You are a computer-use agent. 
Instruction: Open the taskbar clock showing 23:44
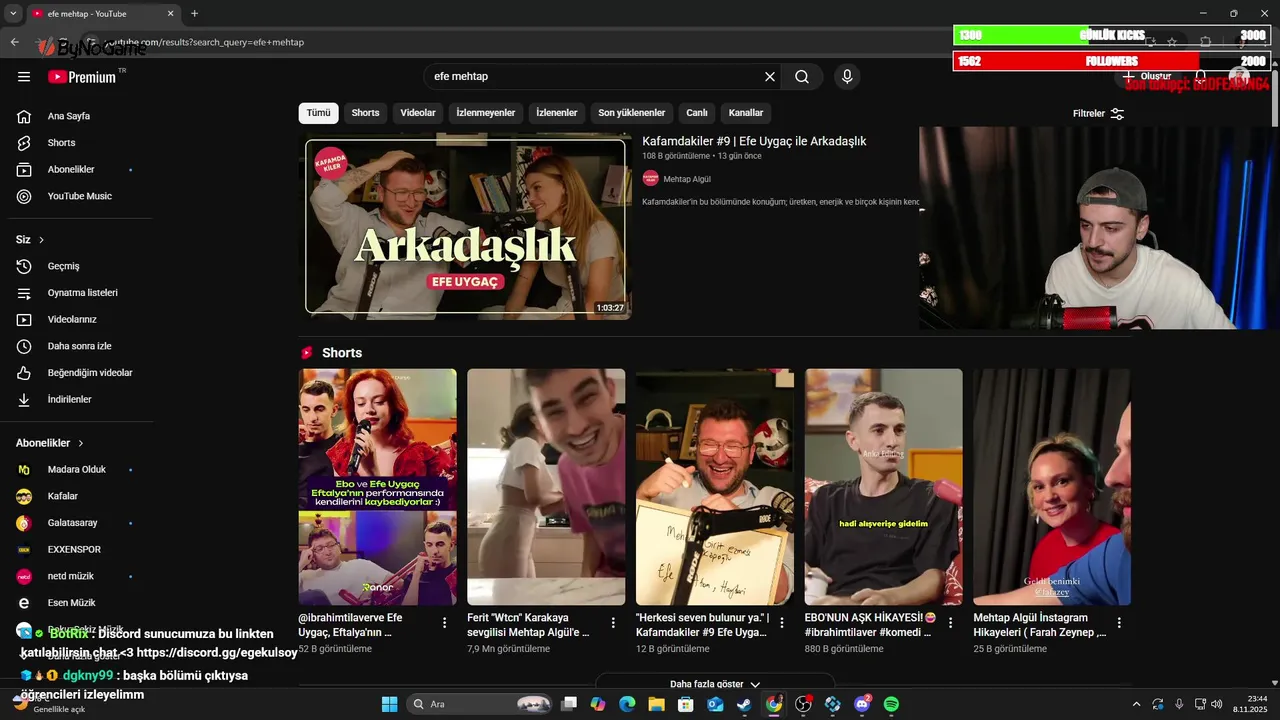coord(1249,704)
